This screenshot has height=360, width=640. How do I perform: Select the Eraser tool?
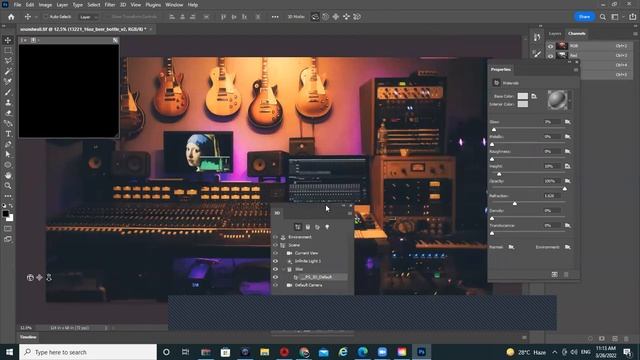point(8,113)
